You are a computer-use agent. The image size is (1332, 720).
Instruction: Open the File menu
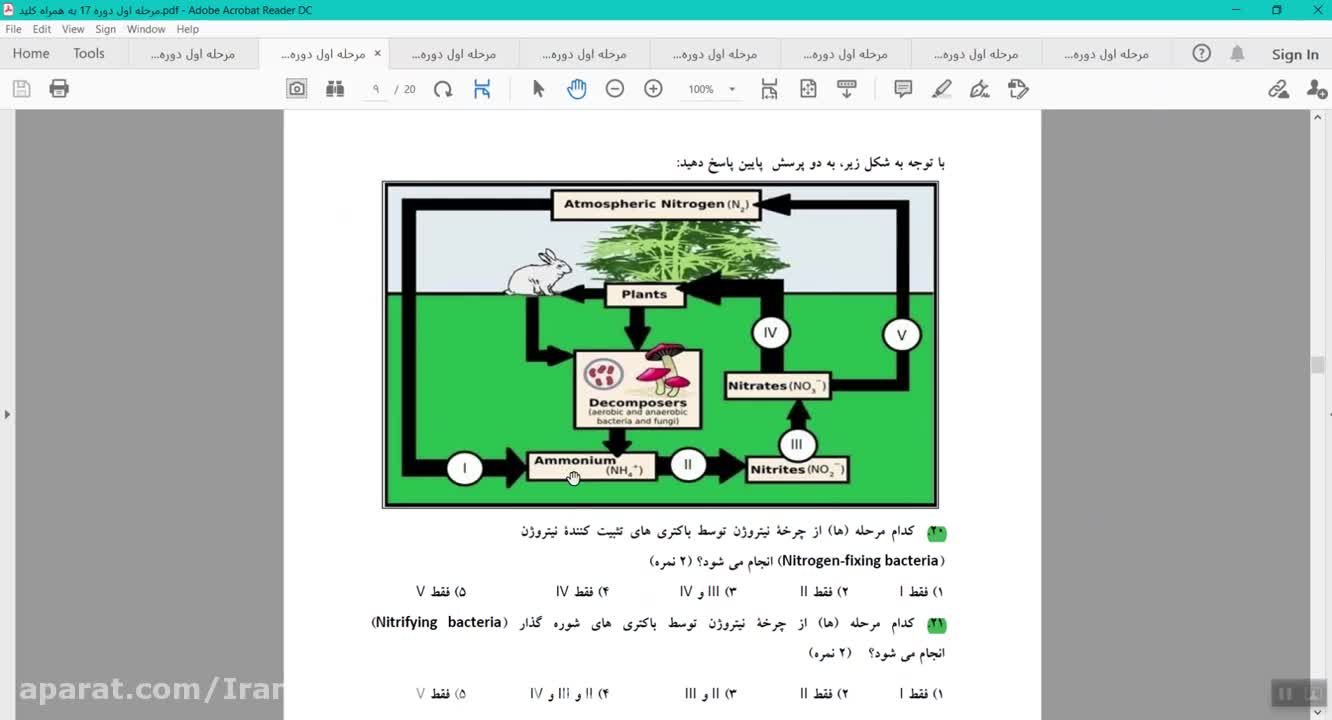click(13, 29)
